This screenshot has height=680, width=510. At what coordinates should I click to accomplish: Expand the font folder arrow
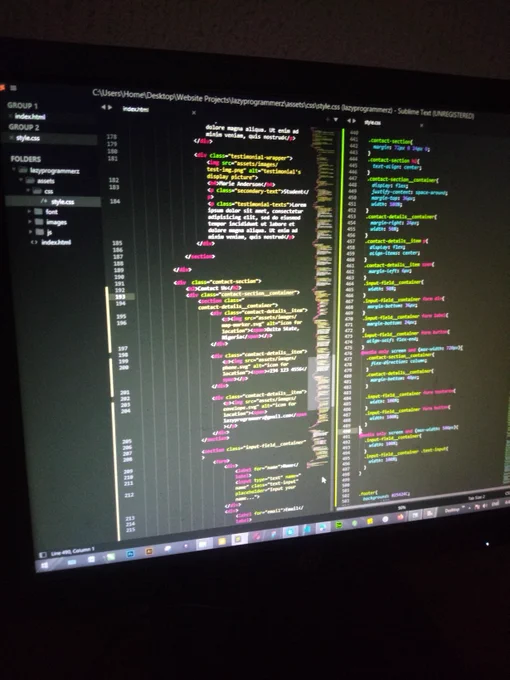pyautogui.click(x=29, y=211)
